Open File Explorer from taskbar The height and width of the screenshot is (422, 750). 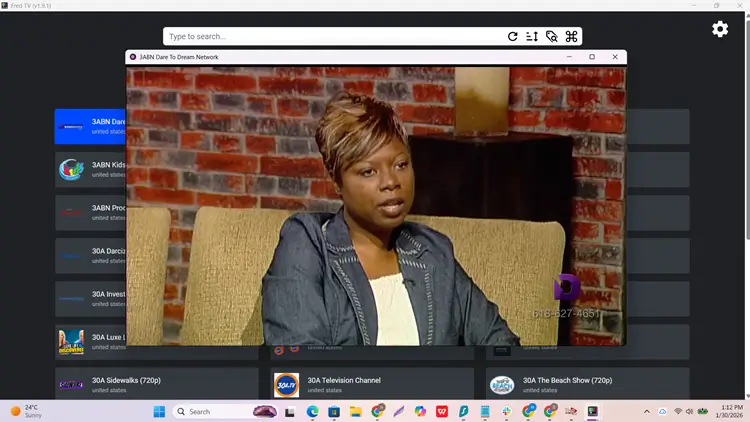click(x=355, y=411)
